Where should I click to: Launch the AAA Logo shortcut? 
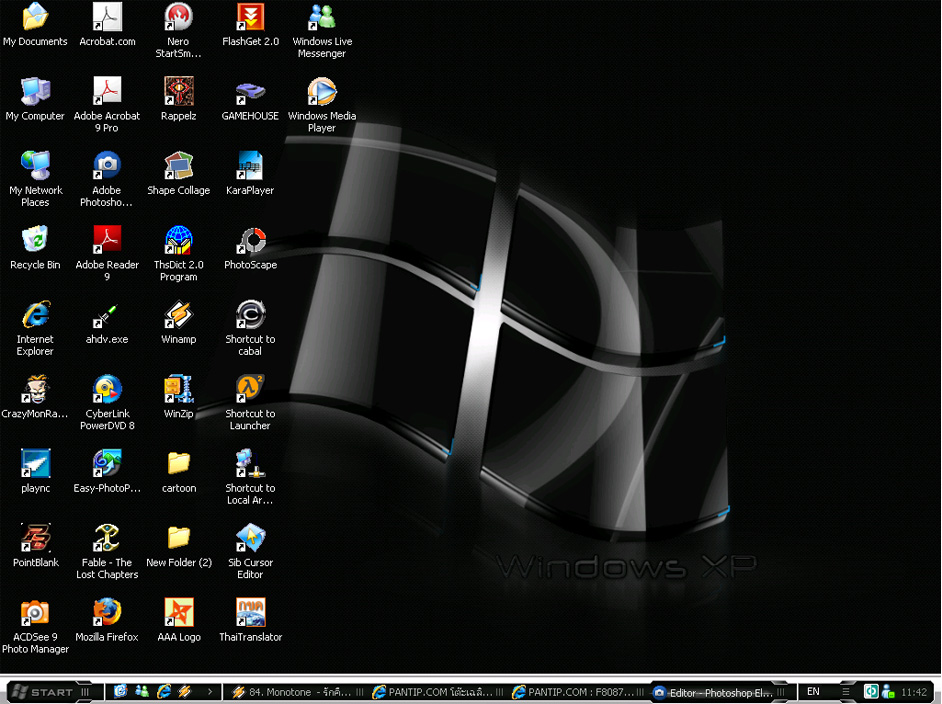coord(179,622)
